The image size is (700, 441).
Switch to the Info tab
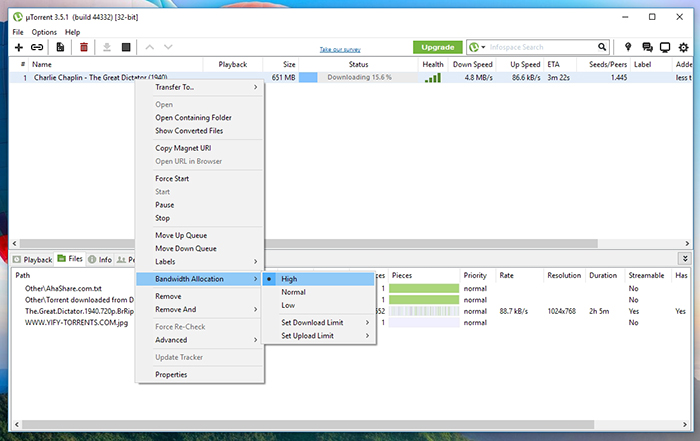(x=100, y=259)
